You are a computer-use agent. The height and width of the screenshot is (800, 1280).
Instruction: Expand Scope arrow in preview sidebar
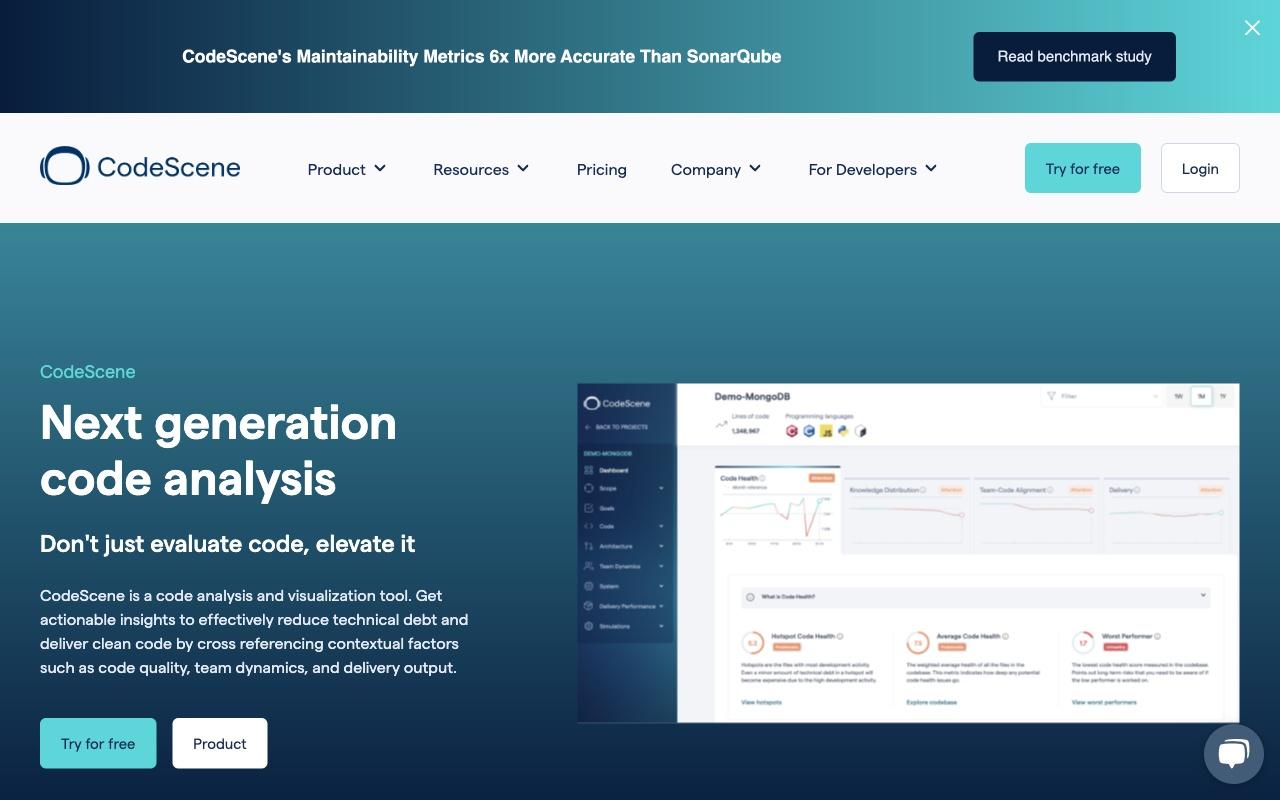pos(661,488)
